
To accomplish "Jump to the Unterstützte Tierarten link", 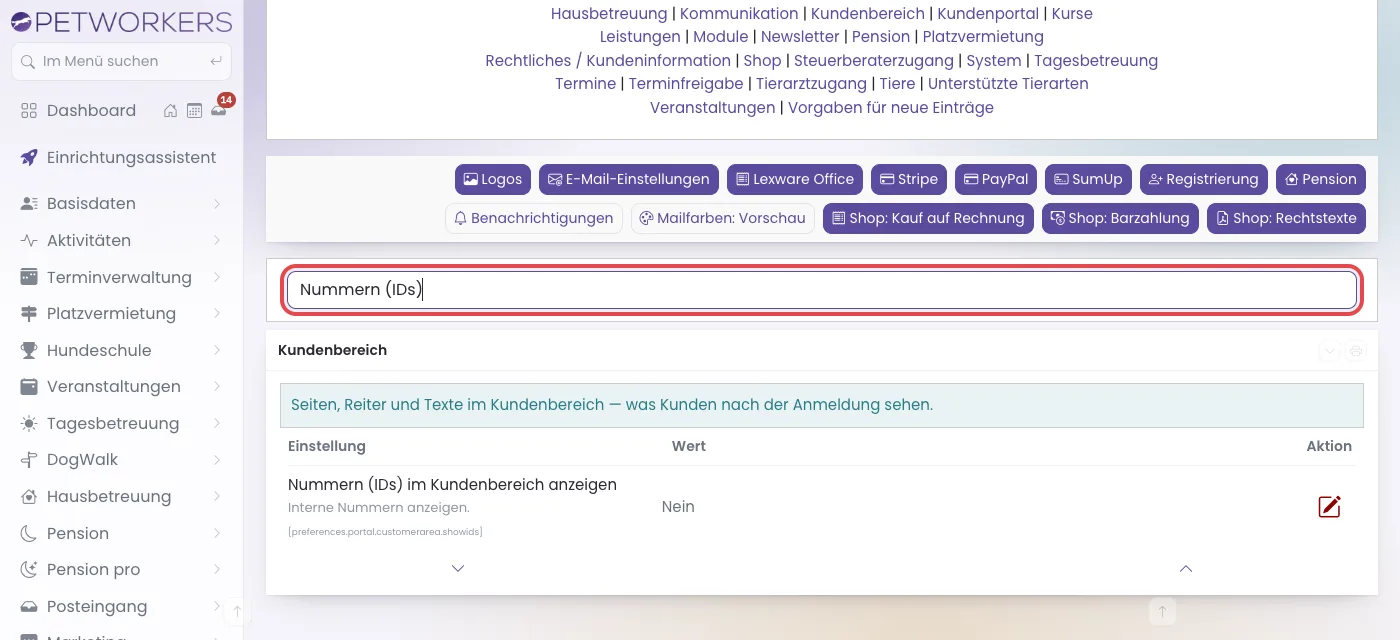I will (x=1008, y=84).
